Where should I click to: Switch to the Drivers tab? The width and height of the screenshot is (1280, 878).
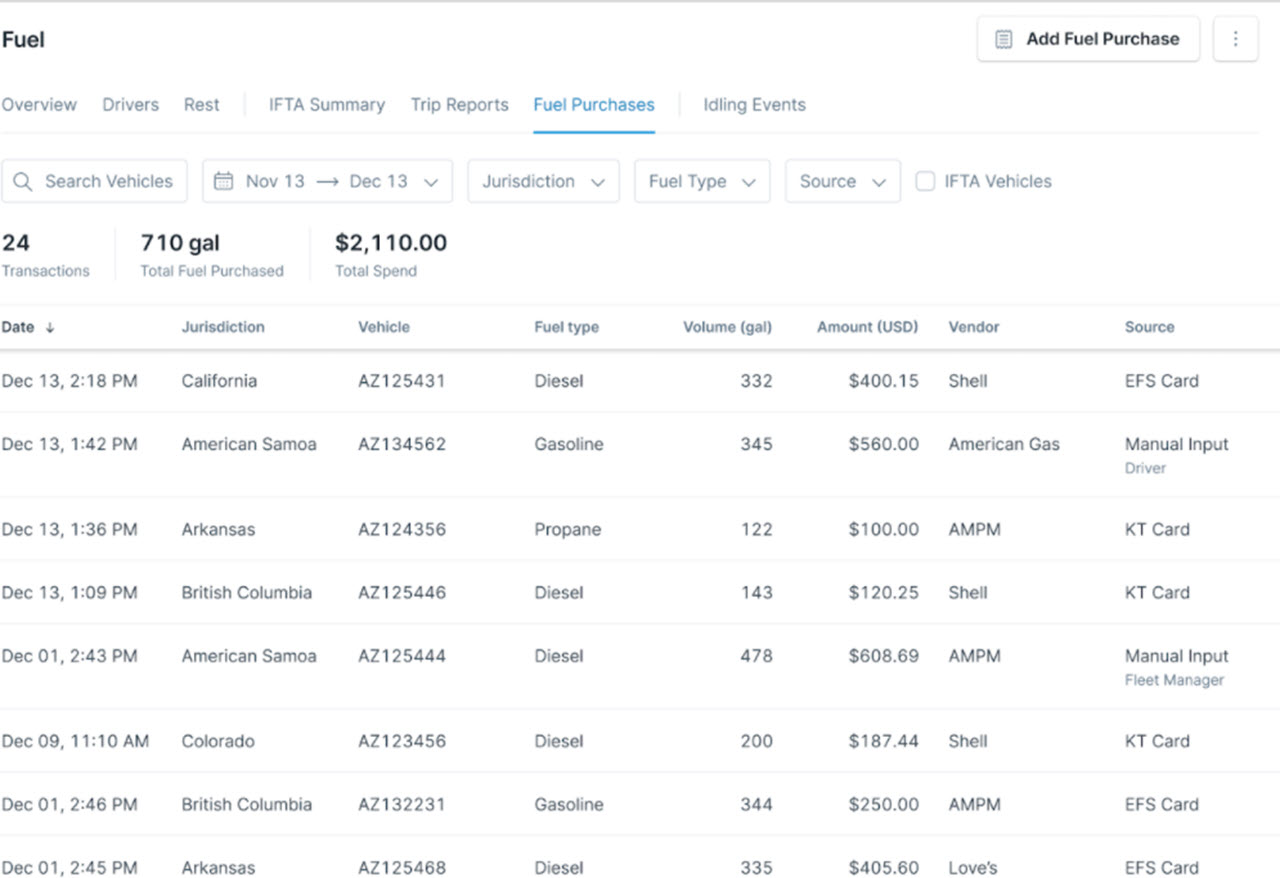pyautogui.click(x=130, y=105)
